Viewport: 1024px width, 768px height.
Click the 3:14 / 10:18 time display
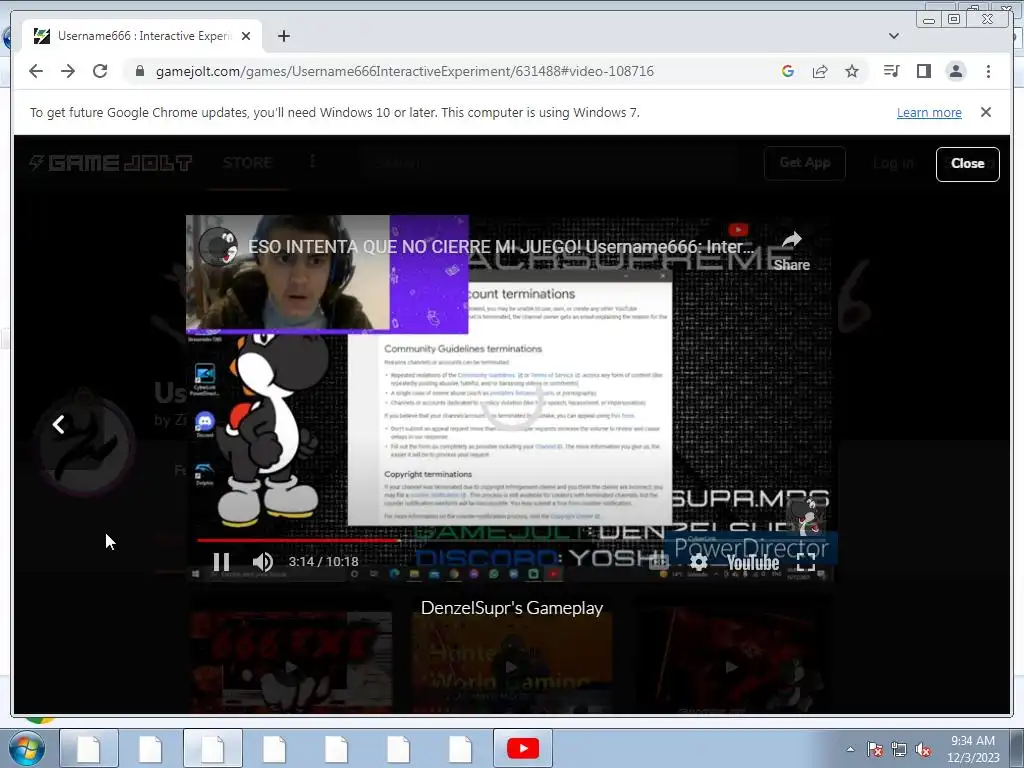(x=323, y=562)
